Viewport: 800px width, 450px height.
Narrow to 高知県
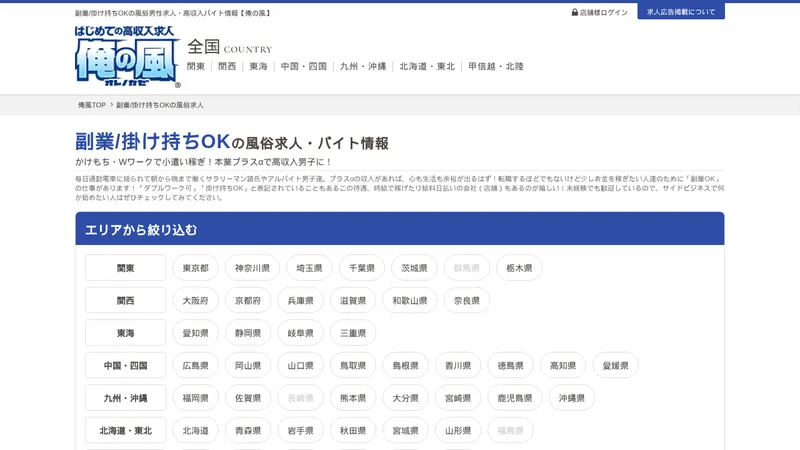coord(563,365)
